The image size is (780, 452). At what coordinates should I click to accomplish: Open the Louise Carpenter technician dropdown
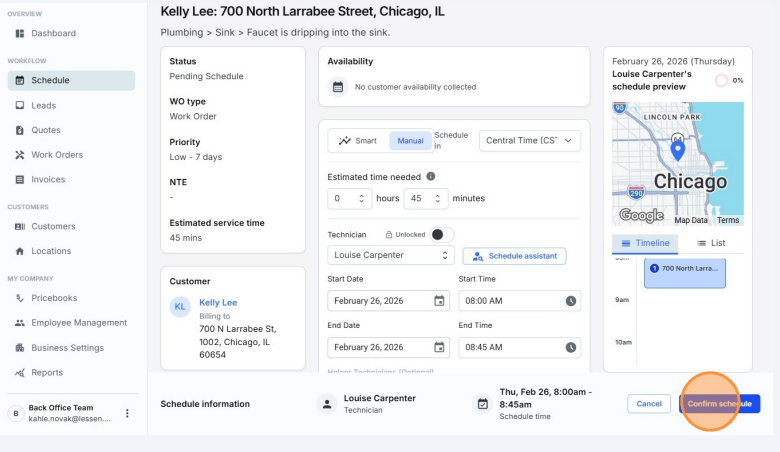click(390, 256)
